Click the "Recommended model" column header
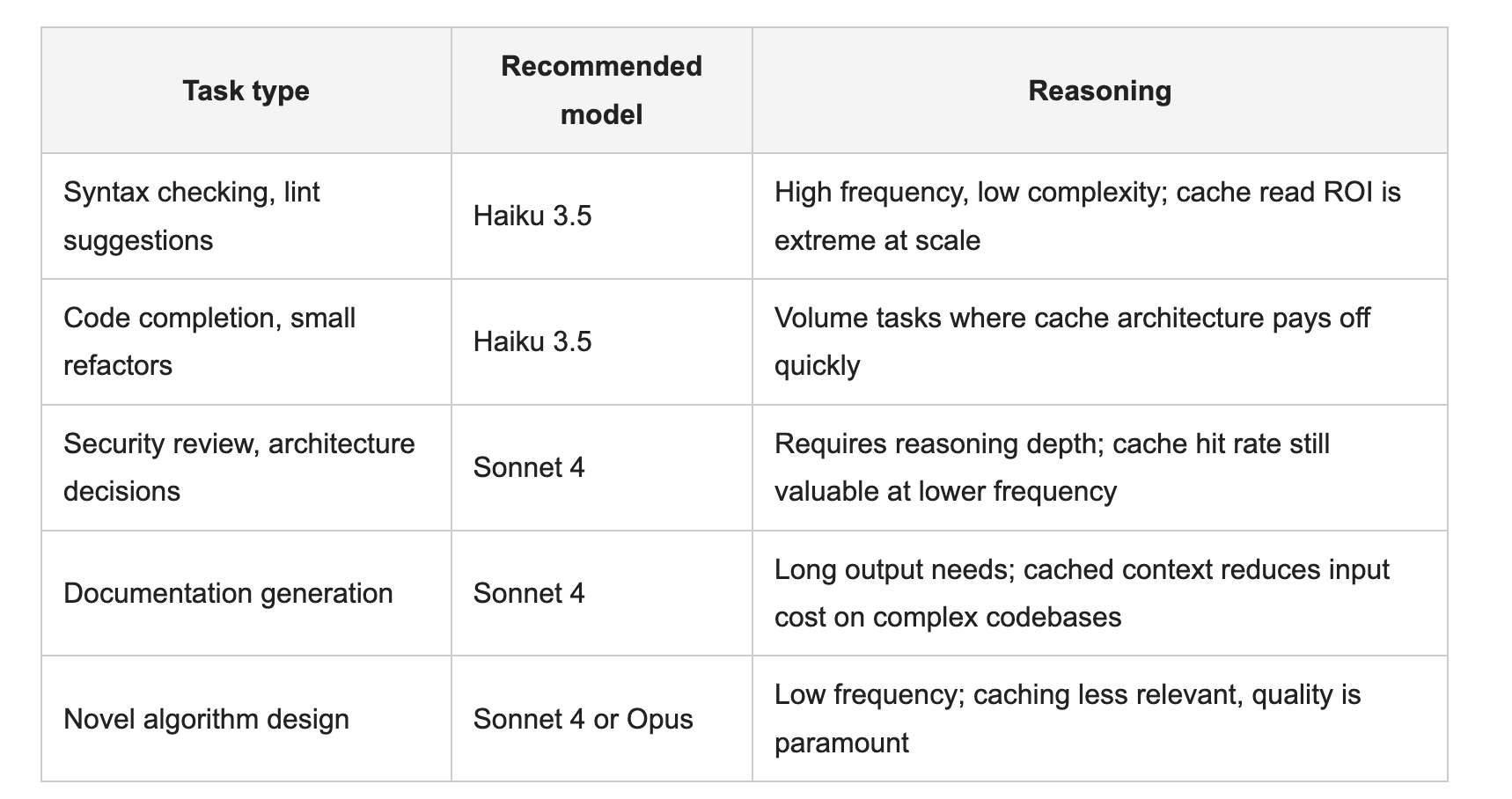The height and width of the screenshot is (799, 1512). [x=602, y=91]
